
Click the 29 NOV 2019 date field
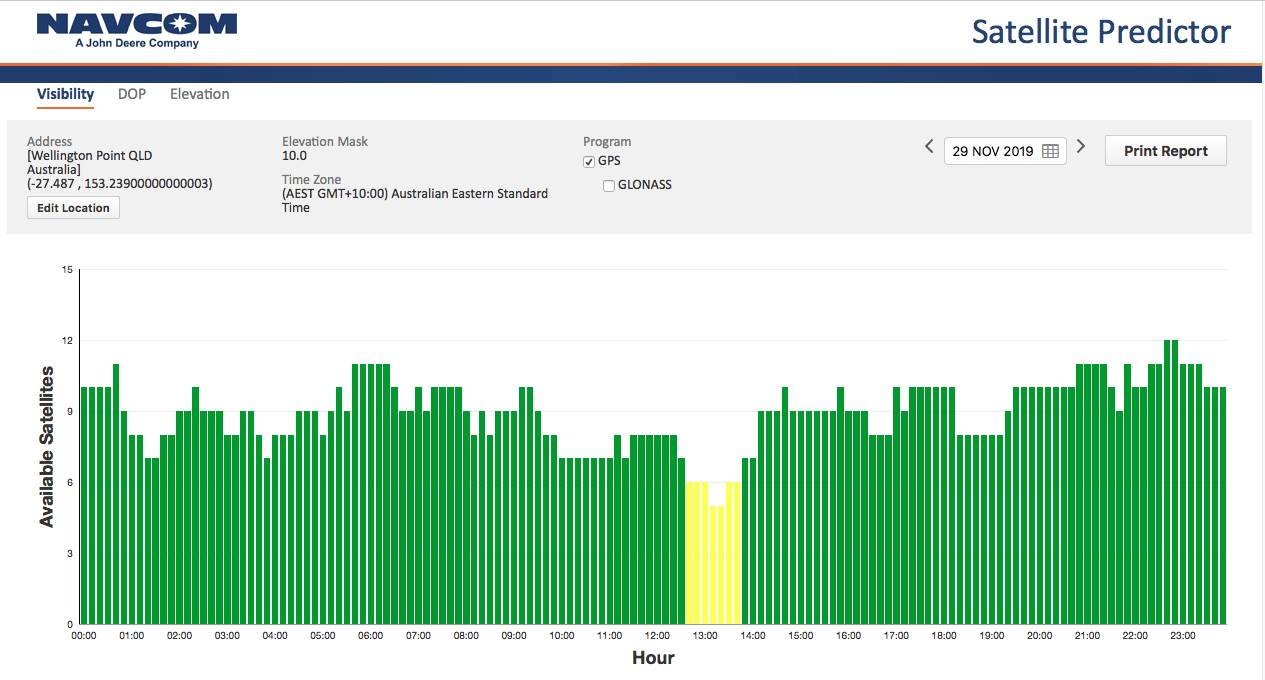point(992,151)
